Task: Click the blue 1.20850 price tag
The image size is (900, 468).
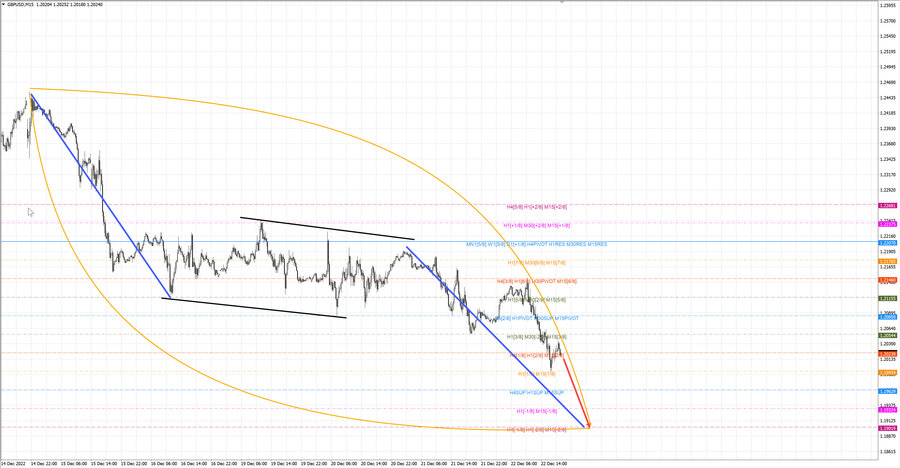Action: click(x=888, y=316)
